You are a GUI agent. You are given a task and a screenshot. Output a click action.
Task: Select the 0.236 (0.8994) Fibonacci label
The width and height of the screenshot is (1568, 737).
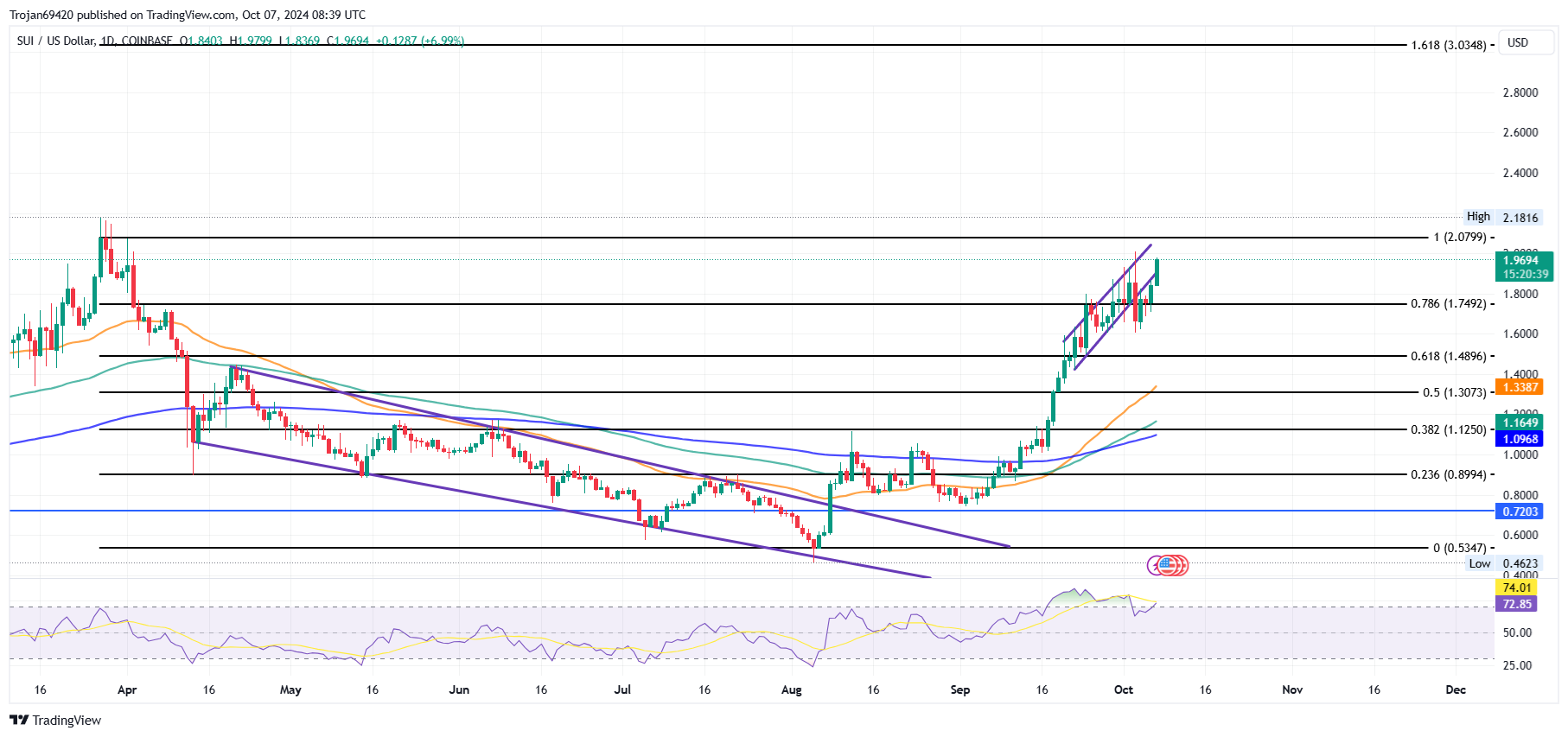tap(1448, 474)
